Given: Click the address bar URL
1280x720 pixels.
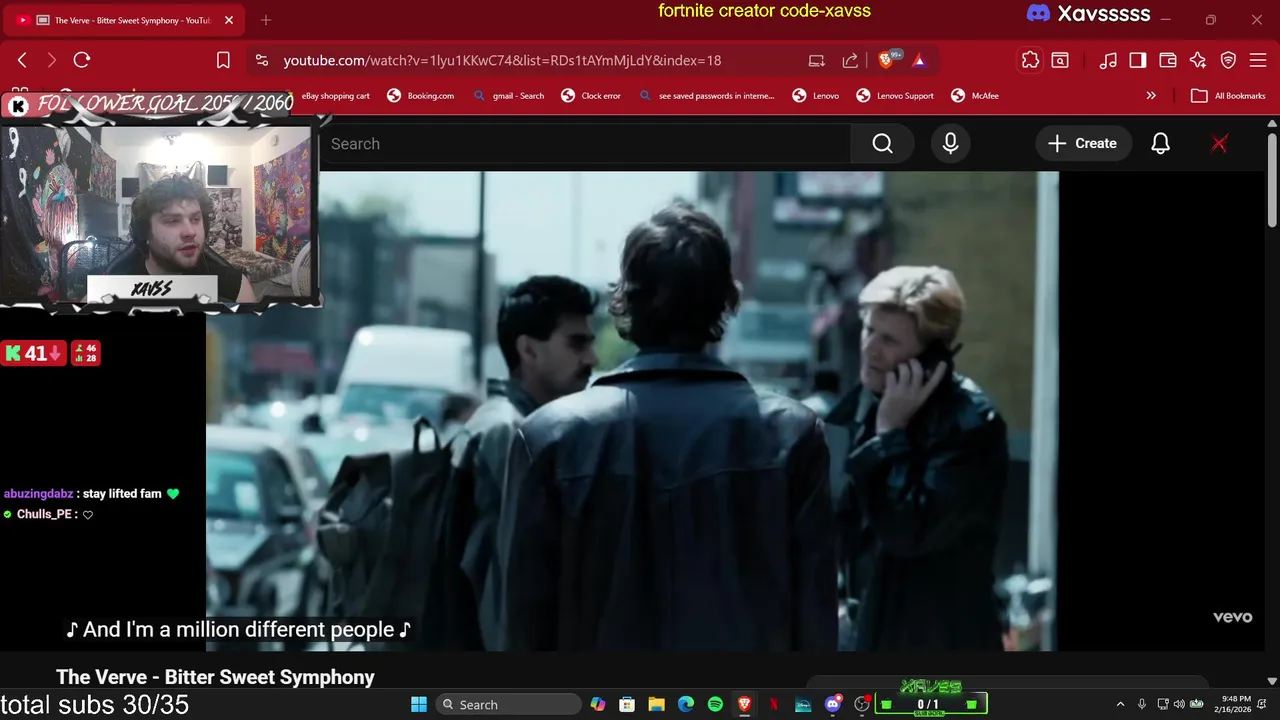Looking at the screenshot, I should point(502,60).
